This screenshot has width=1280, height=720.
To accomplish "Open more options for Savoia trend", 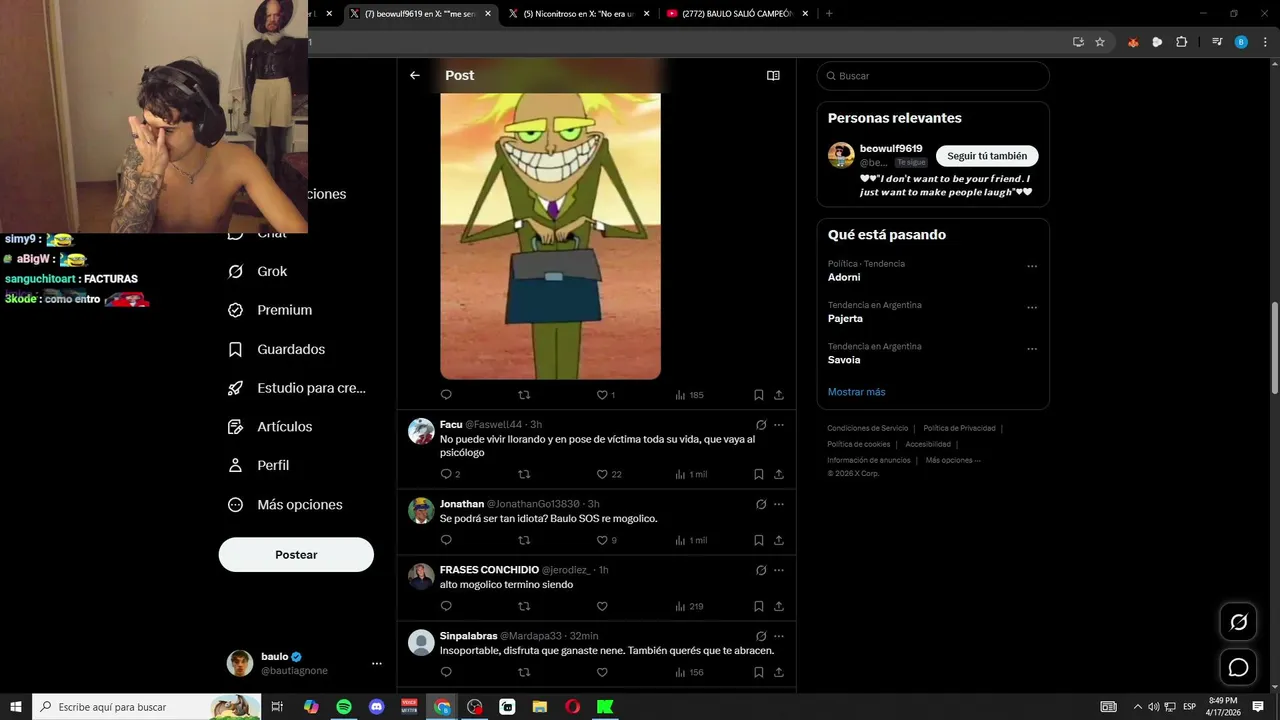I will coord(1032,349).
